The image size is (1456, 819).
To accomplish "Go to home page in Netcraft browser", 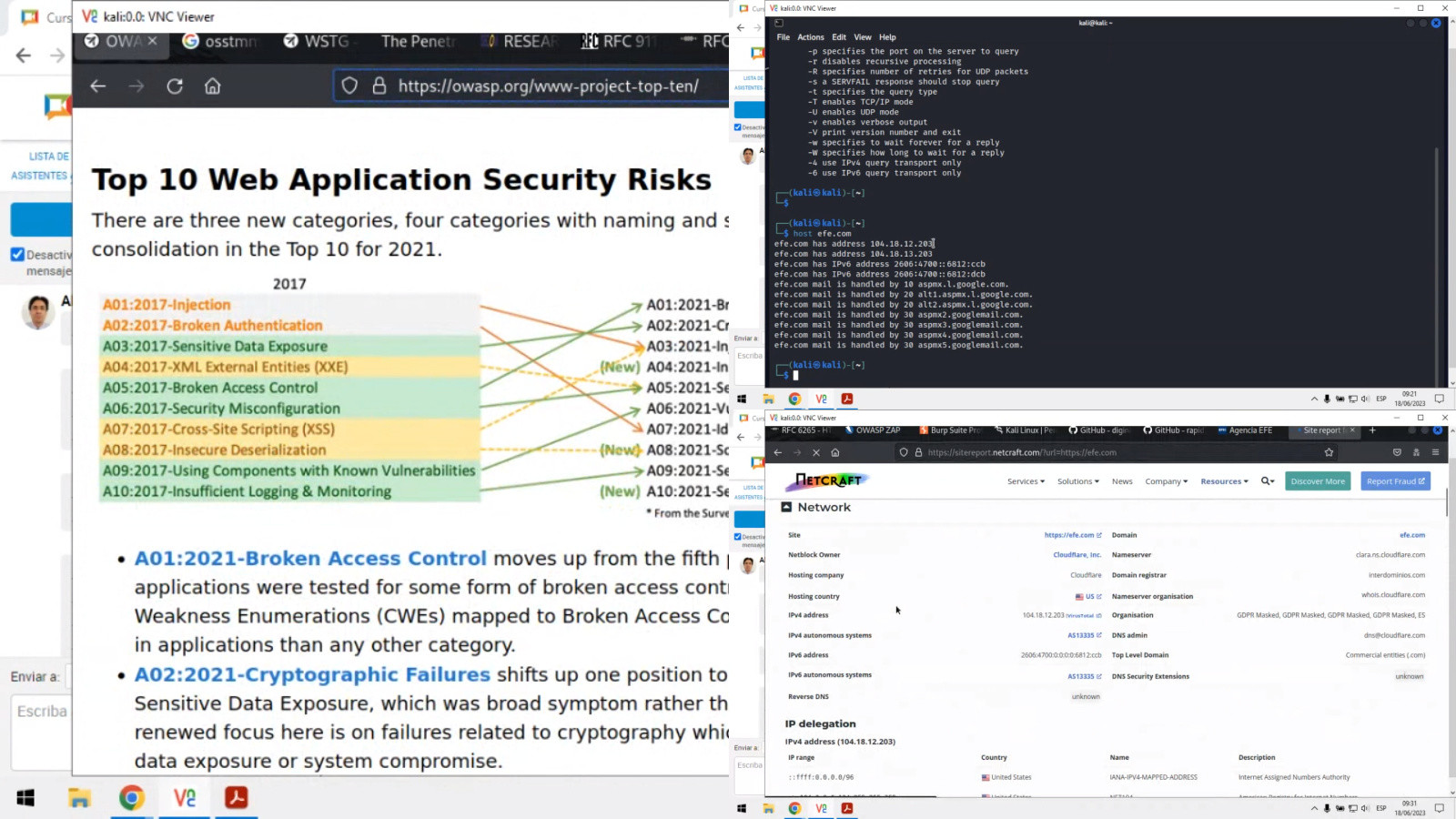I will pos(835,452).
